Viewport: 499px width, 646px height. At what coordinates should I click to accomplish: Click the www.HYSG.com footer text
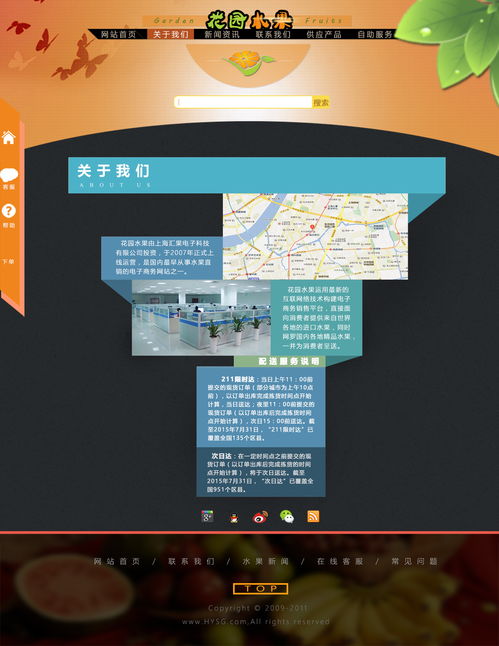256,621
